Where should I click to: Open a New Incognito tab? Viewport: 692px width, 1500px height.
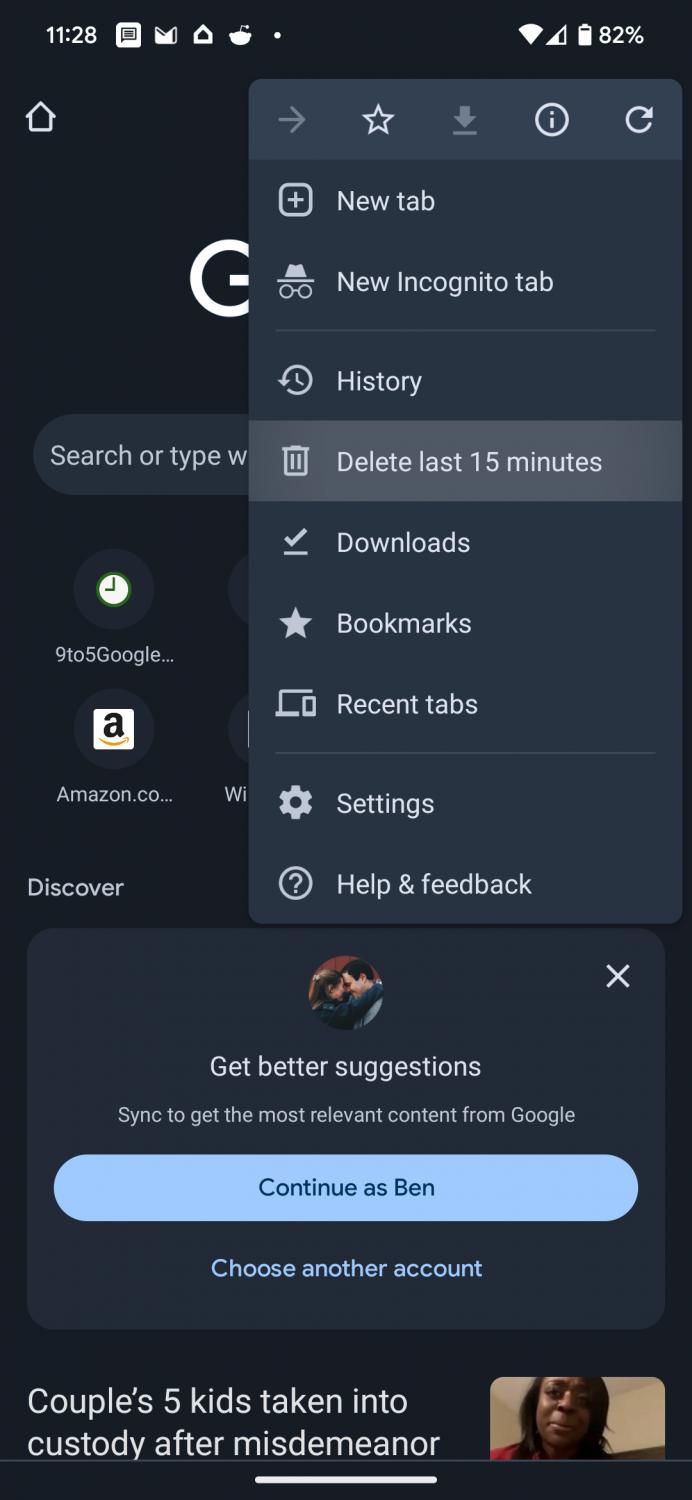[444, 282]
